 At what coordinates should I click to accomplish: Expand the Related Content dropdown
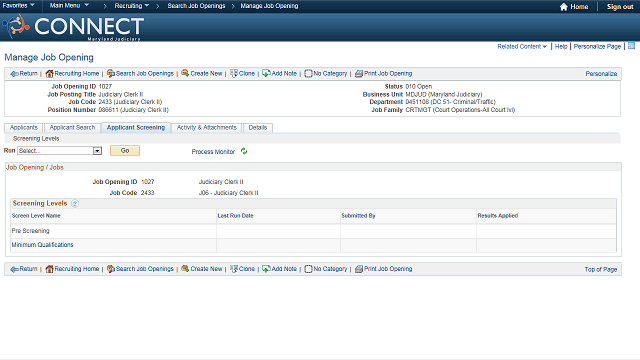pyautogui.click(x=522, y=47)
